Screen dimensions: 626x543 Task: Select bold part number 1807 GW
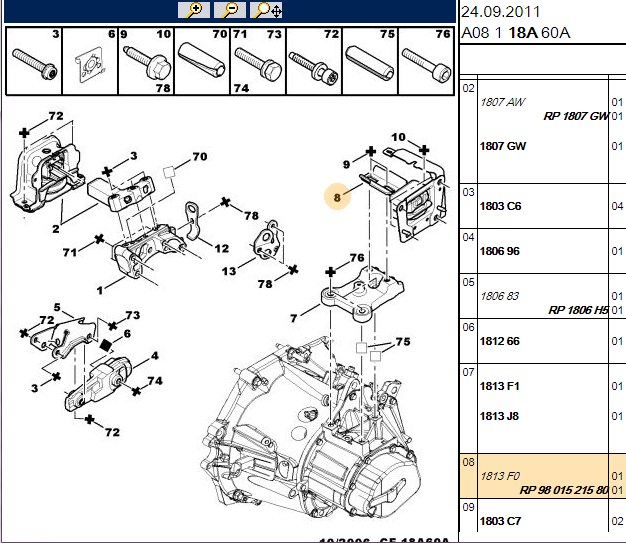503,146
